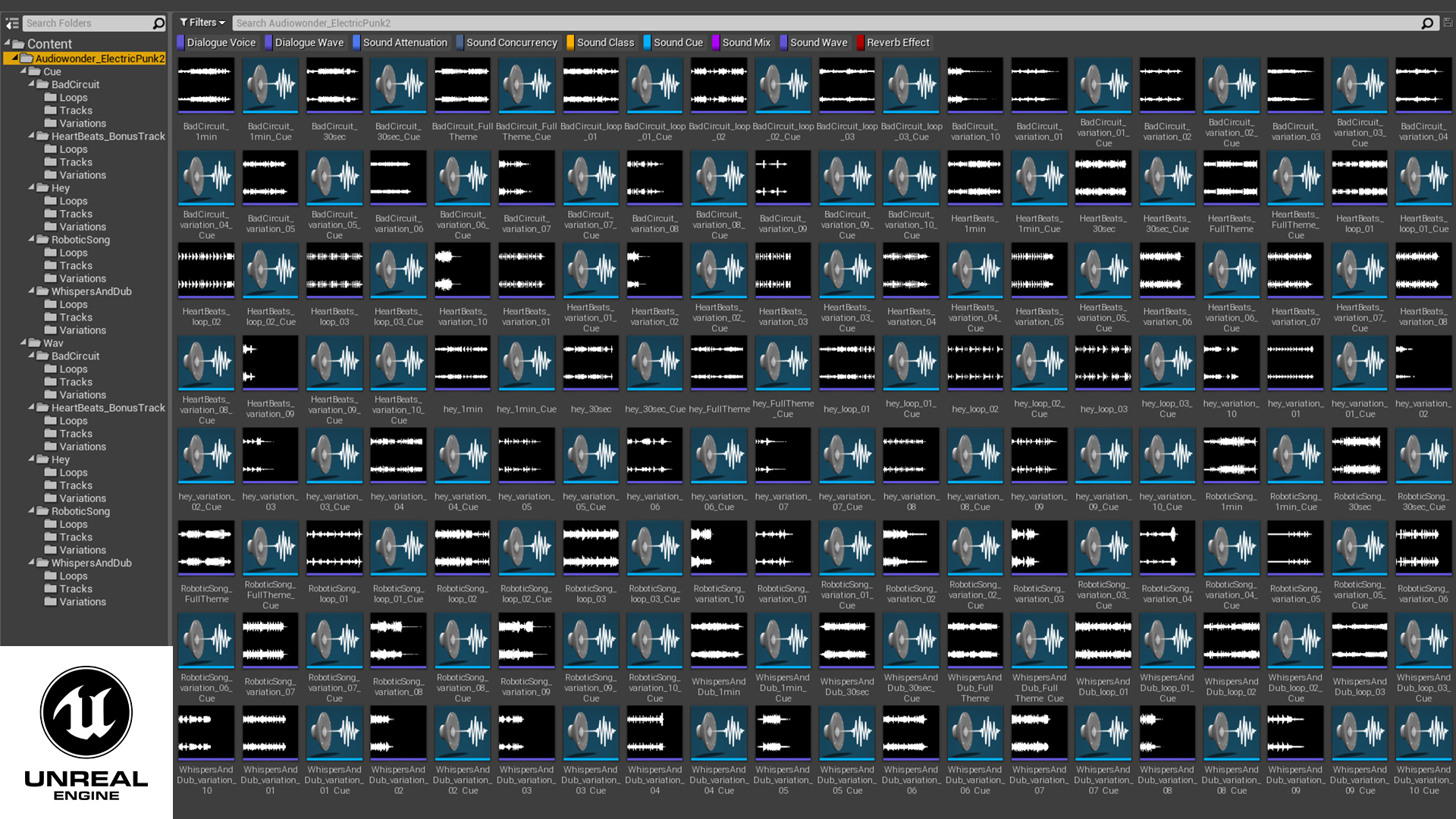Select the hey_30sec_Cue speaker asset

click(x=654, y=363)
